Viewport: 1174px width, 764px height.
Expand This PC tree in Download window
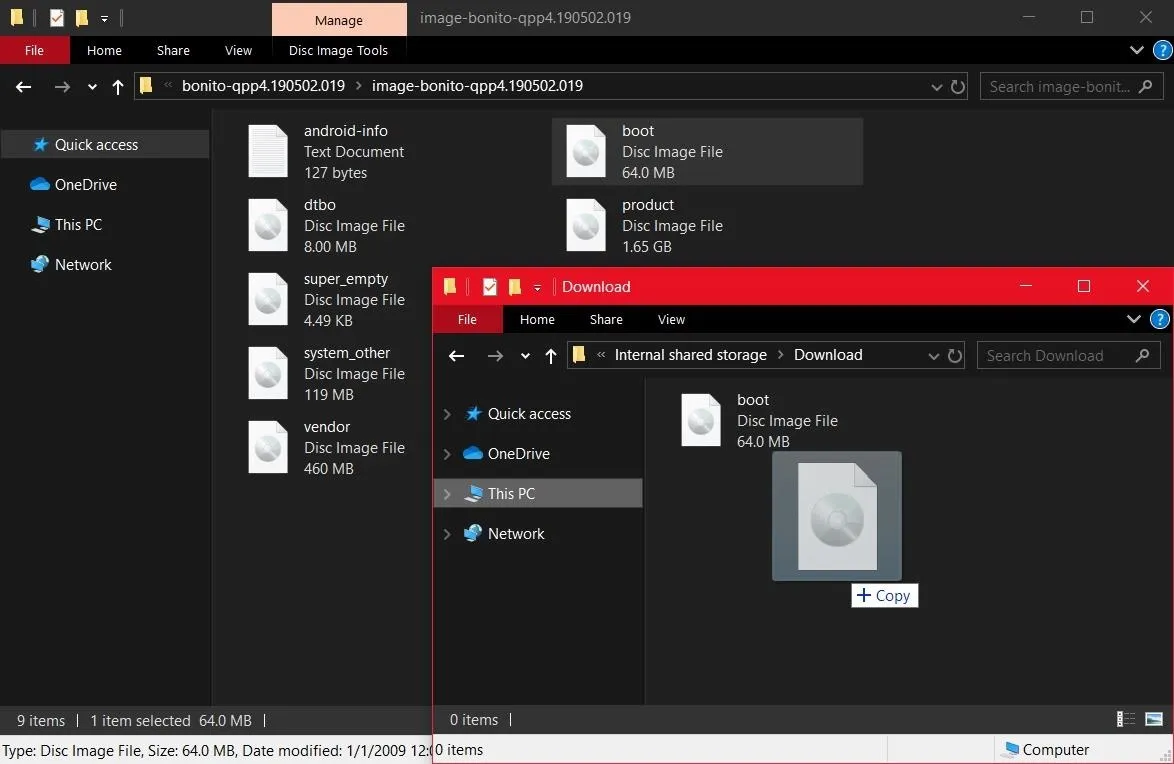coord(447,493)
